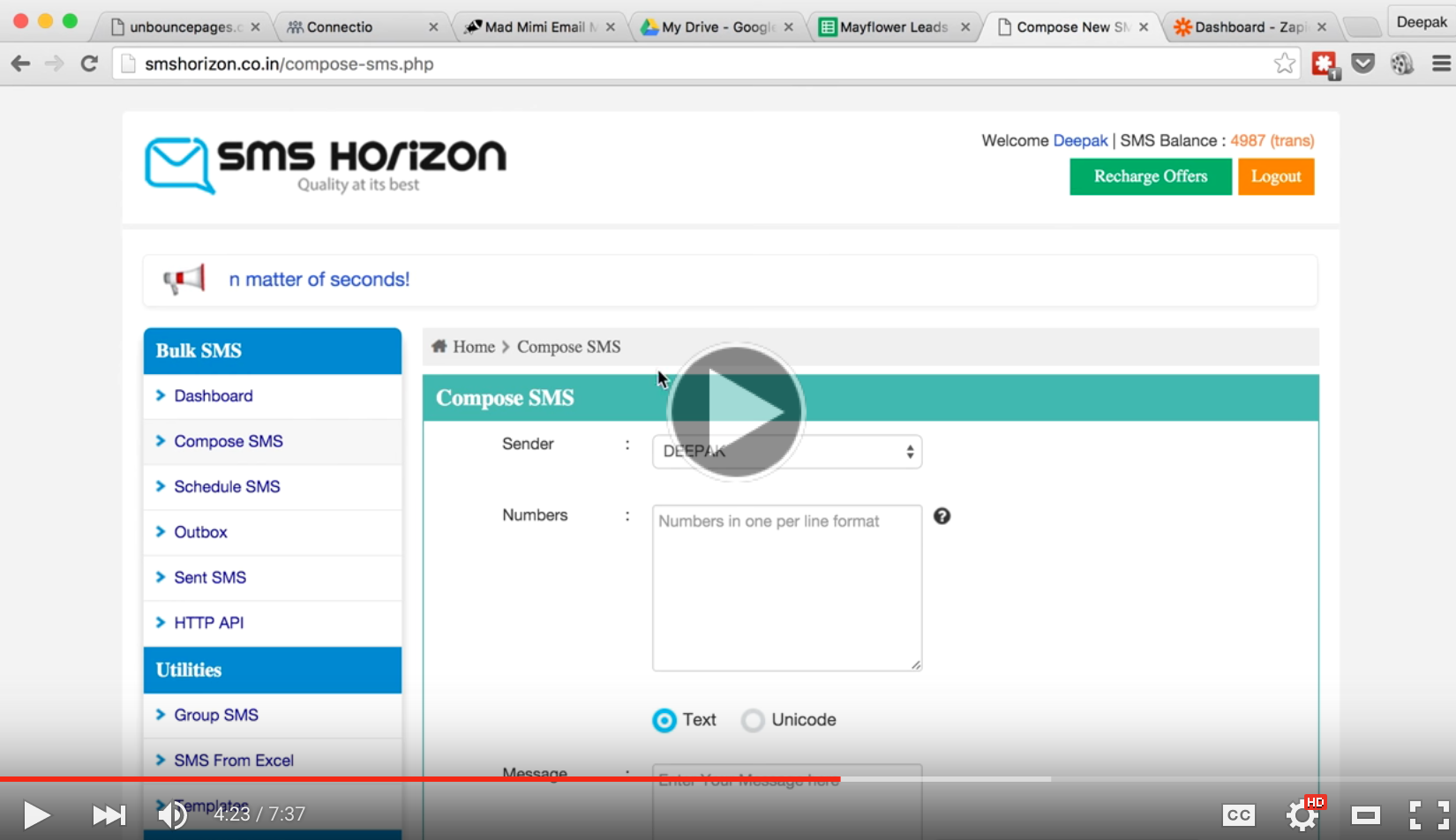Click the SMS balance value 4987 (trans)
This screenshot has height=840, width=1456.
point(1272,141)
